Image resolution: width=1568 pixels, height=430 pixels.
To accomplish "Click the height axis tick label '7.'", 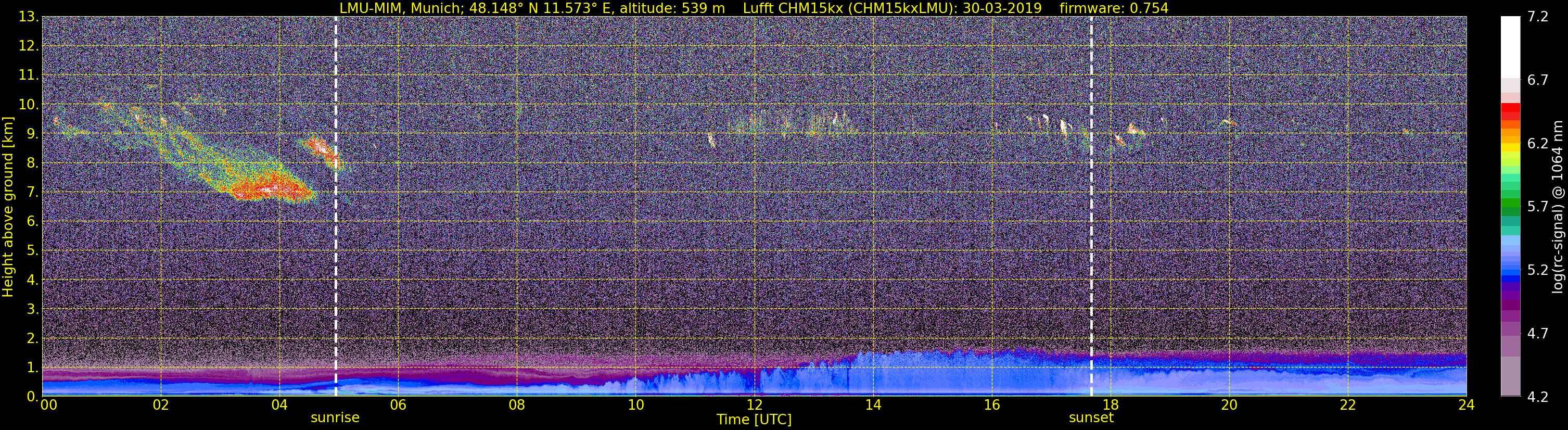I will [32, 193].
